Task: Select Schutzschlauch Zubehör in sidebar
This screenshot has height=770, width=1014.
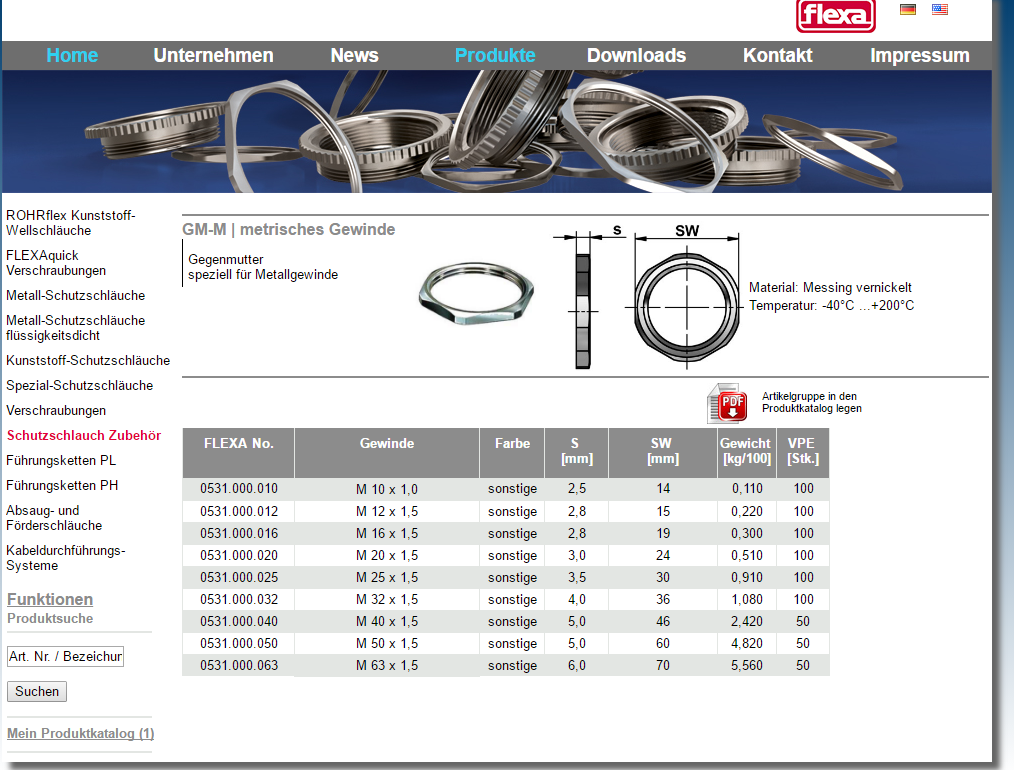Action: pos(84,436)
